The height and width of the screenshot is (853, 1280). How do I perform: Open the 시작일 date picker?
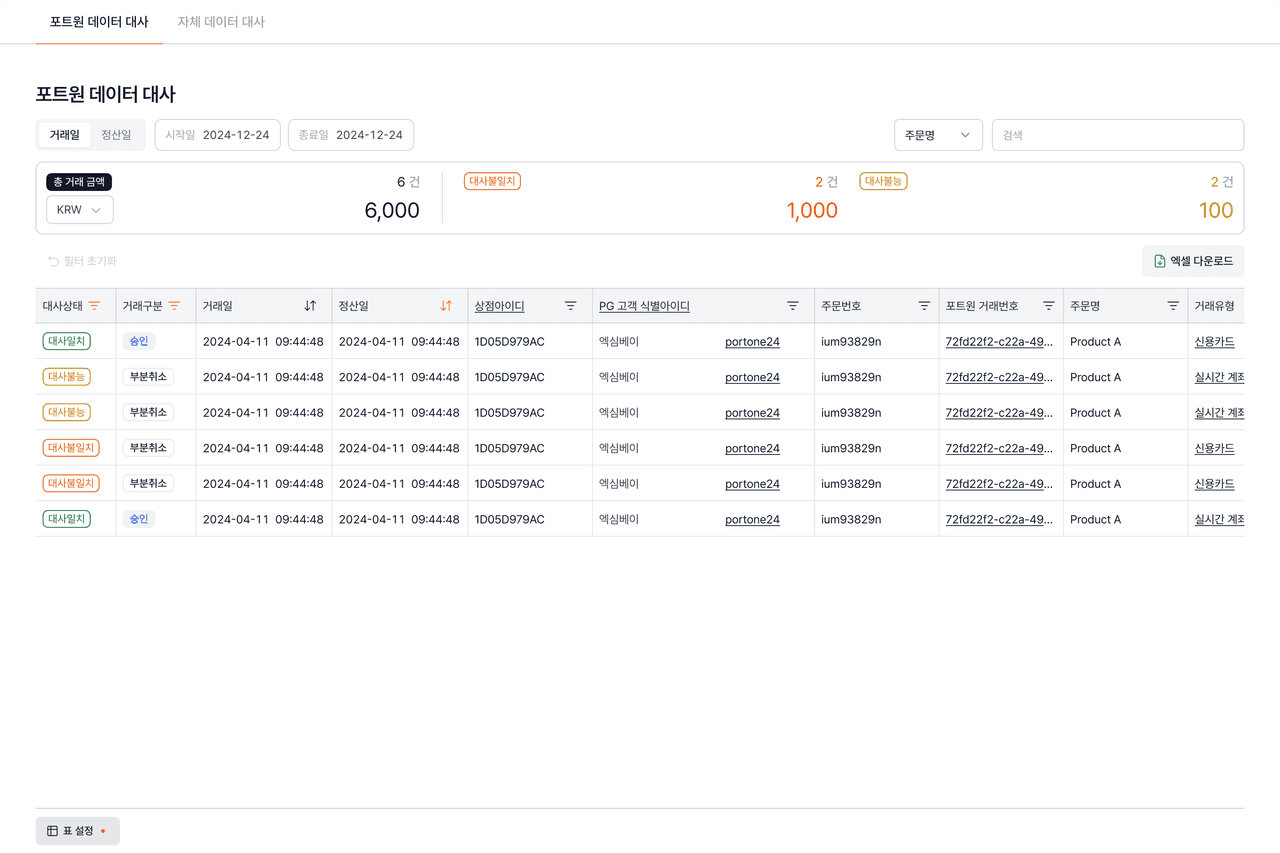pos(217,135)
